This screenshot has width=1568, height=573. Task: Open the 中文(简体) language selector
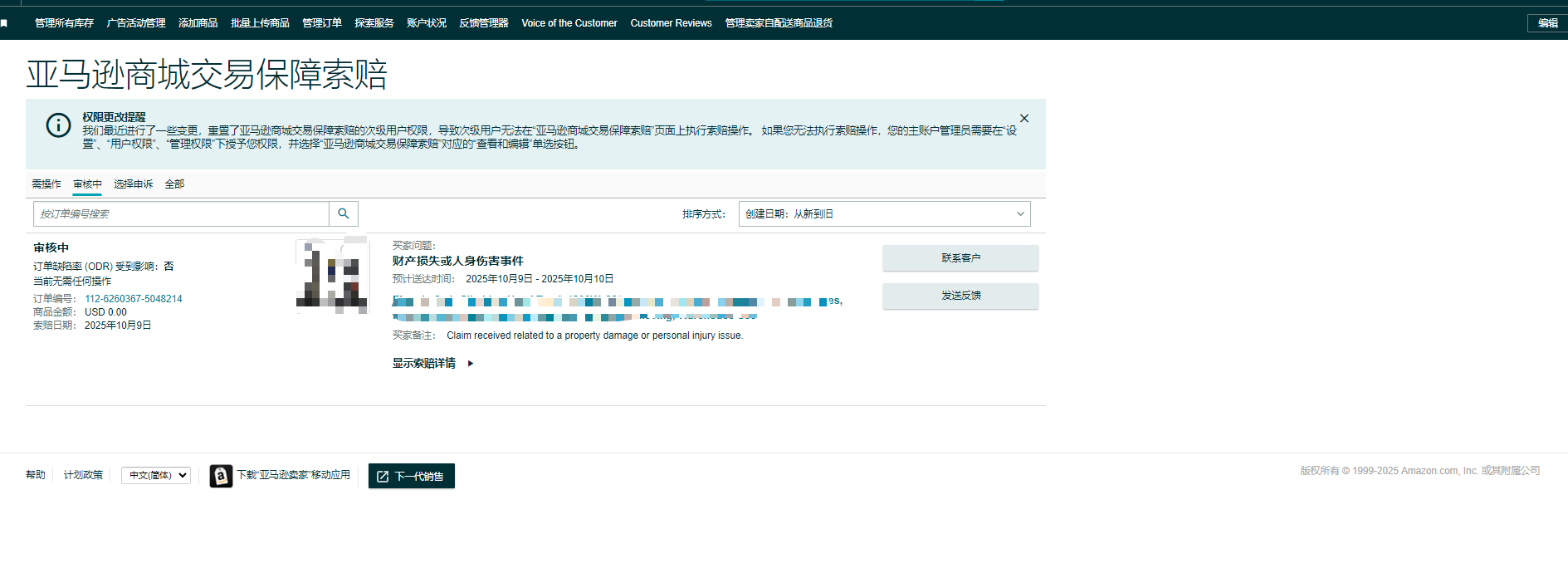click(x=156, y=475)
